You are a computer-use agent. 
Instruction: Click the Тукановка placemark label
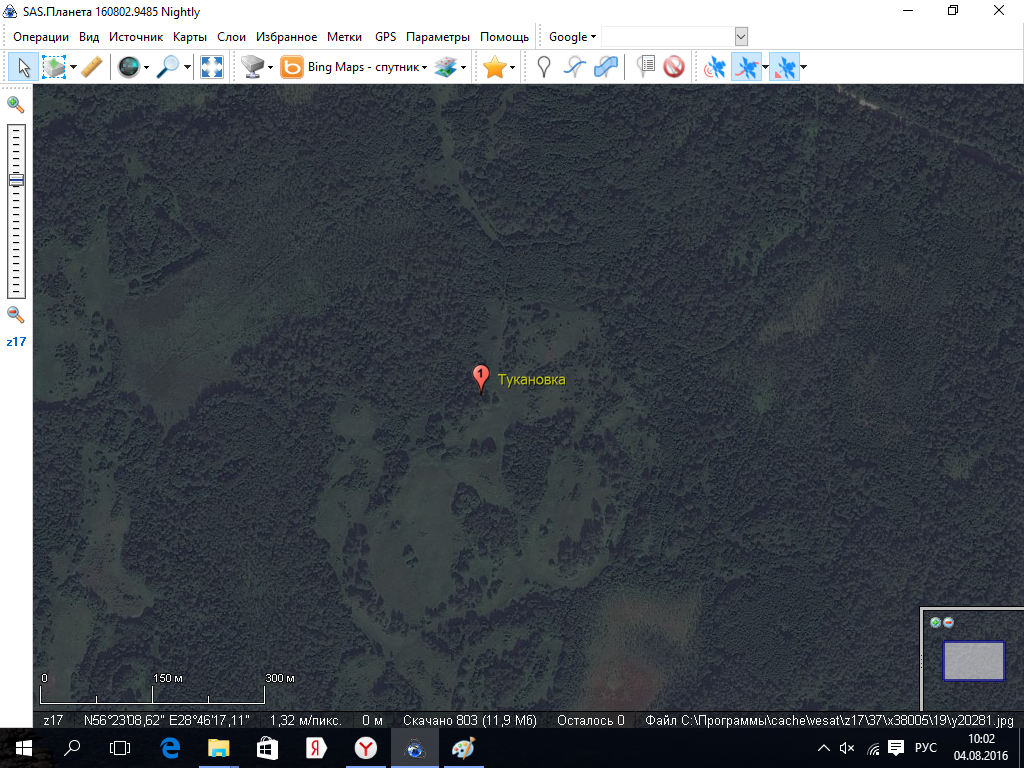(532, 379)
